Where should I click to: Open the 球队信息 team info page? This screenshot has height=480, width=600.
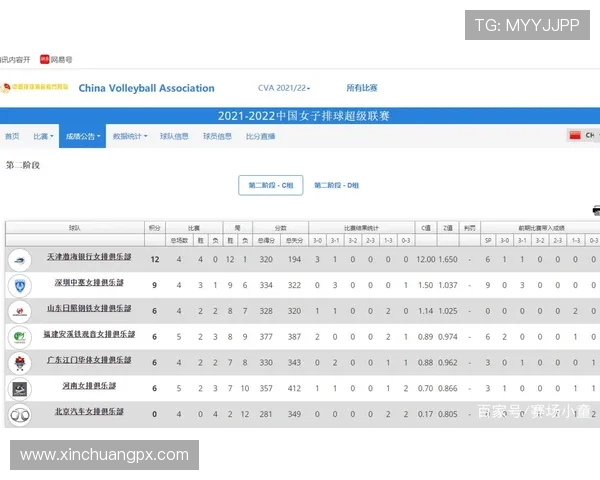point(174,136)
